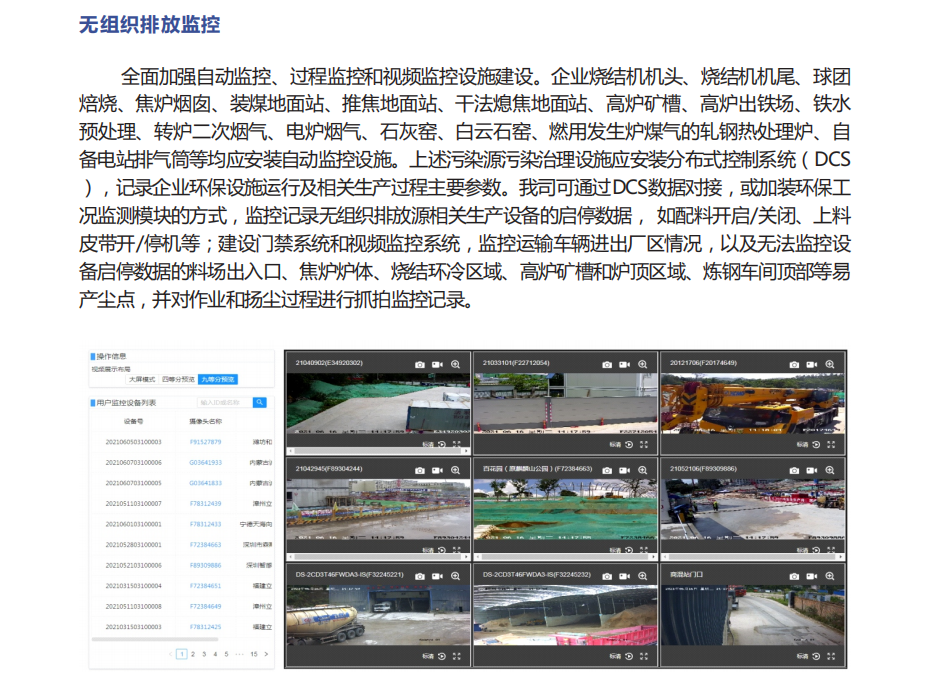The width and height of the screenshot is (930, 700).
Task: Zoom in on 21040902(E34920302) feed
Action: click(456, 364)
